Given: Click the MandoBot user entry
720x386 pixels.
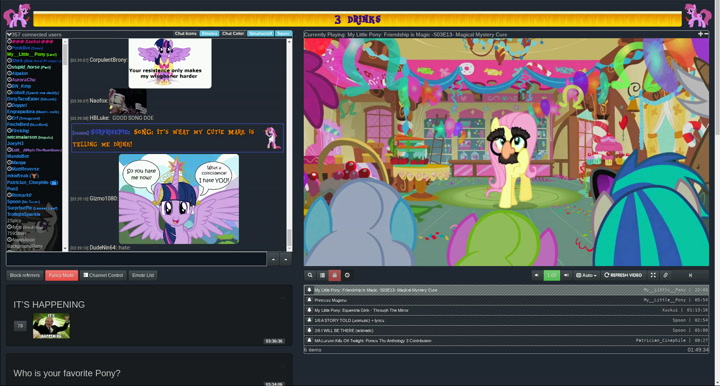Looking at the screenshot, I should click(18, 157).
